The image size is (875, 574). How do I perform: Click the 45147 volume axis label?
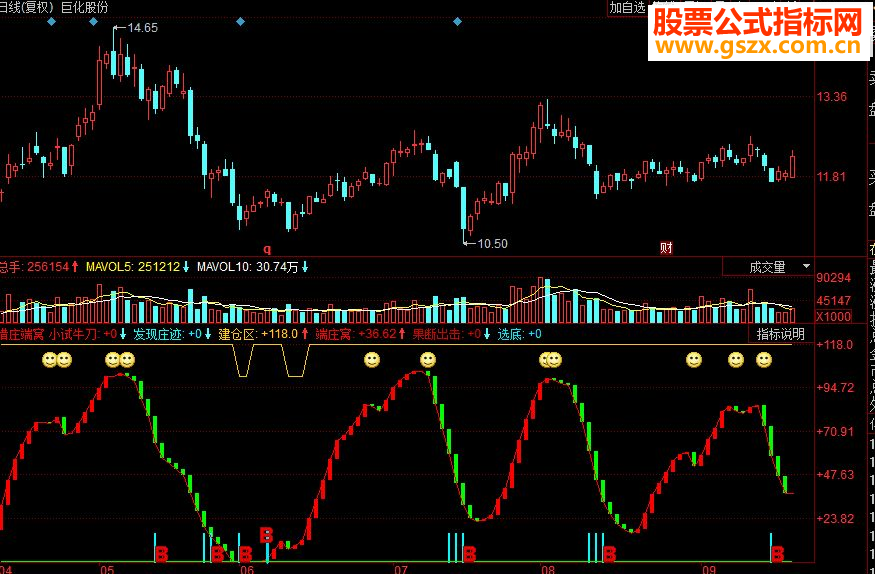(x=833, y=301)
